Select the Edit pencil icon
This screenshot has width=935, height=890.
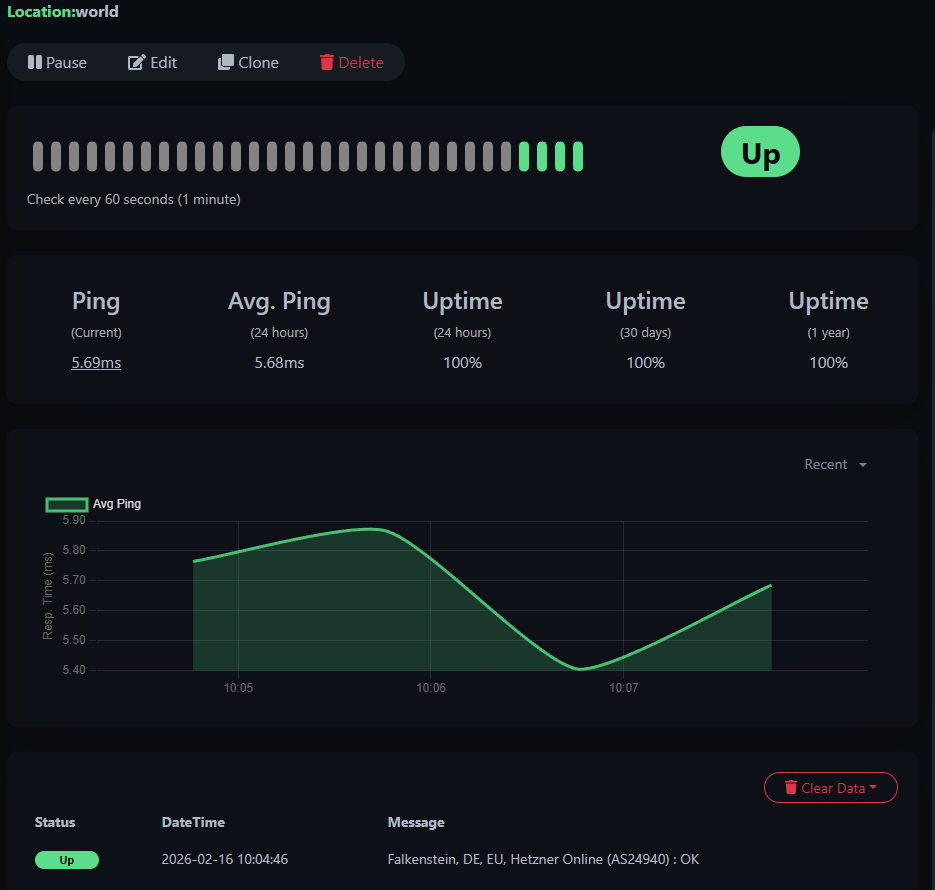134,62
